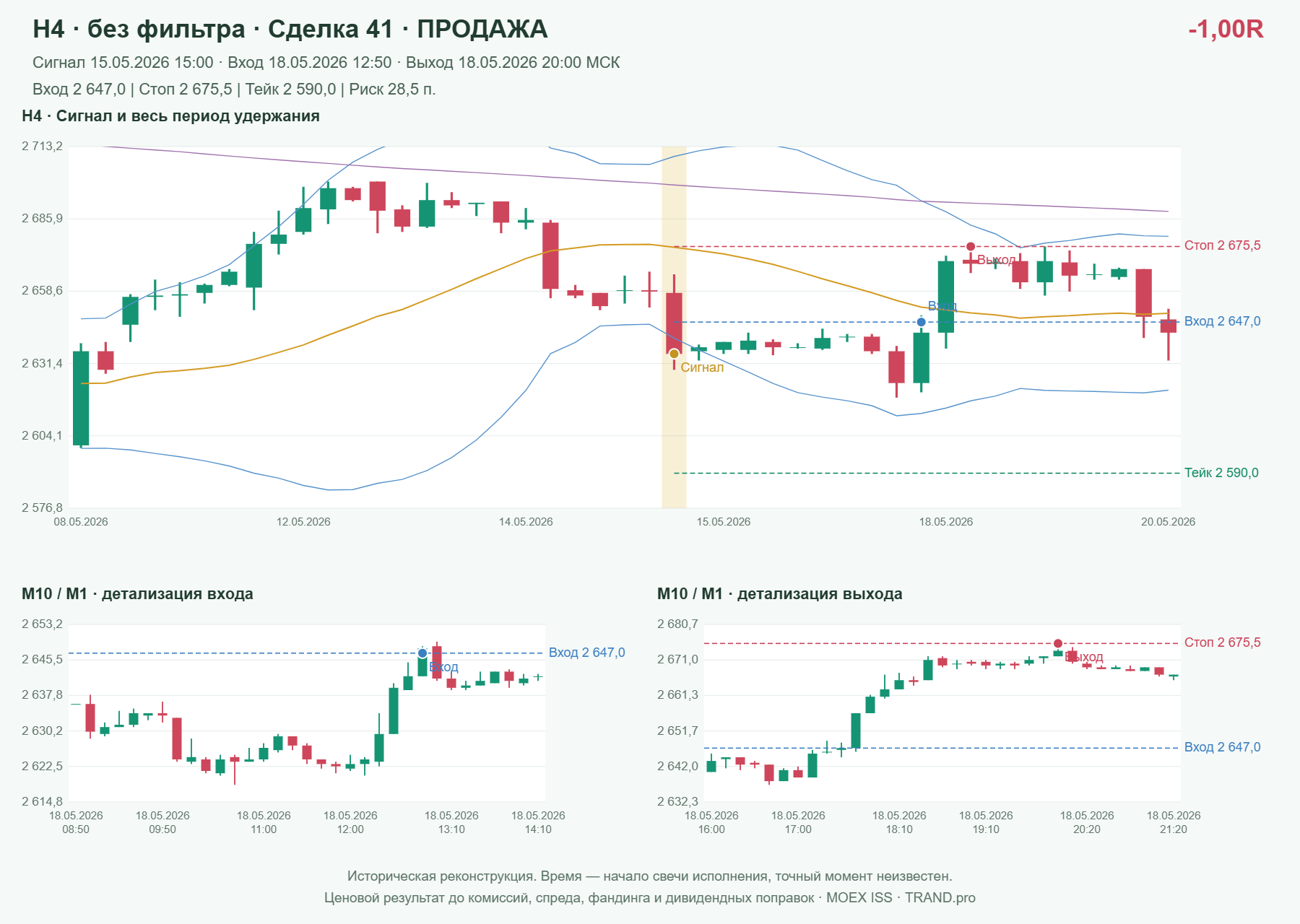Click the 2 614,8 axis label in entry chart

pyautogui.click(x=42, y=801)
